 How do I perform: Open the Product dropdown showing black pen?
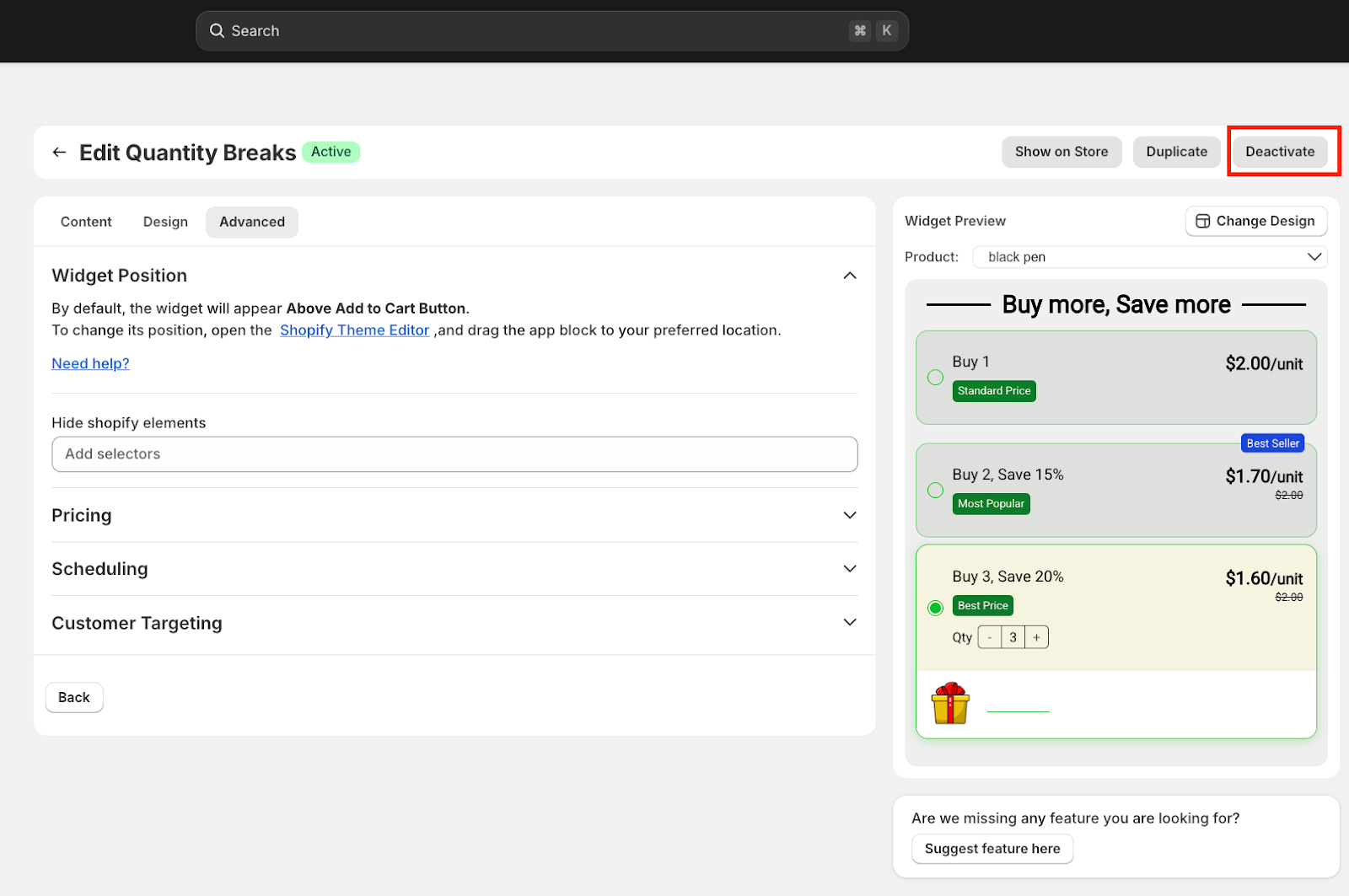[x=1149, y=257]
